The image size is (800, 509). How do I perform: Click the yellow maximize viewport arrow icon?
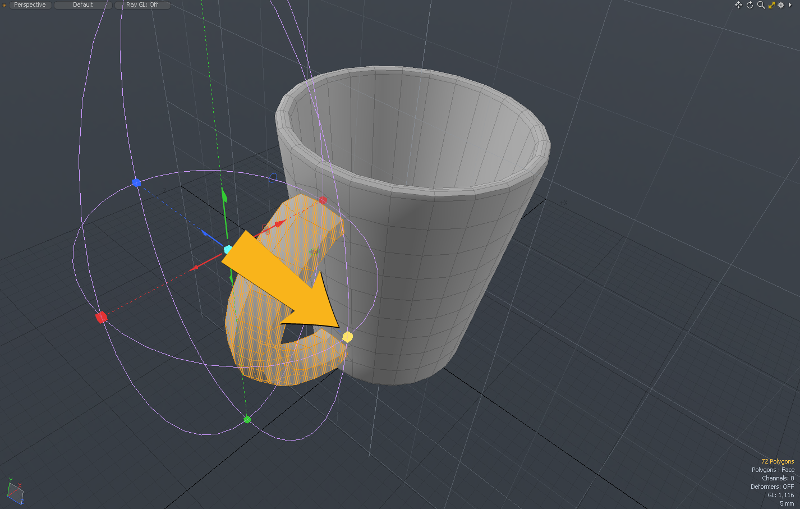771,5
